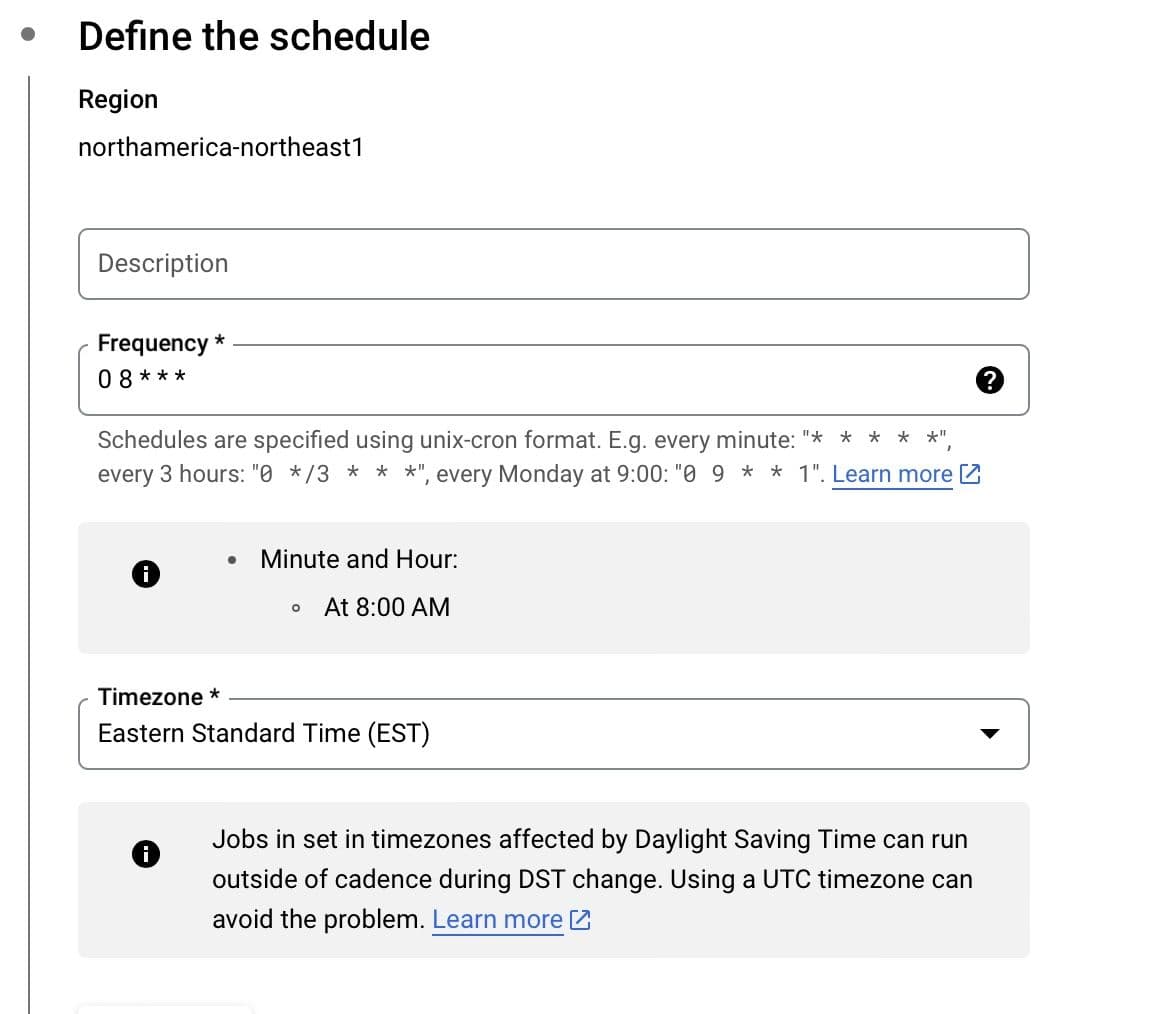Viewport: 1160px width, 1014px height.
Task: Click the step bullet beside Define the schedule
Action: [x=29, y=34]
